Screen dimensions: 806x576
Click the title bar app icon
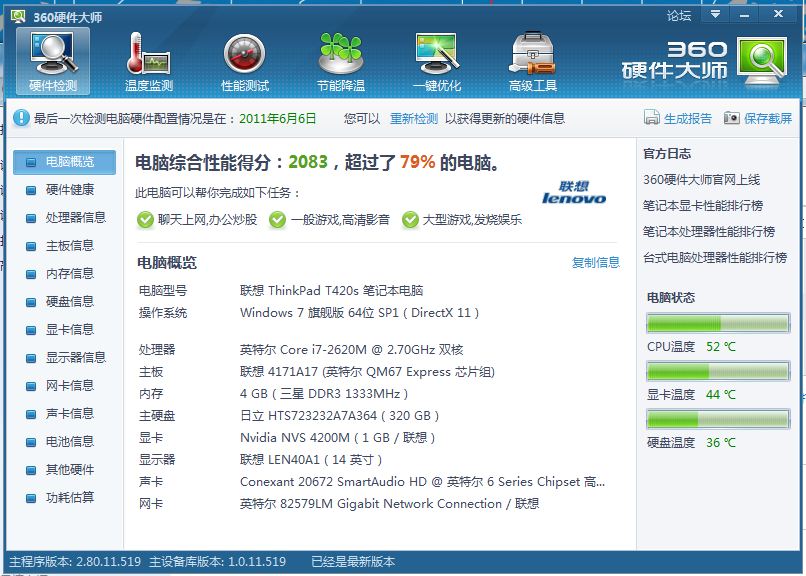coord(18,16)
